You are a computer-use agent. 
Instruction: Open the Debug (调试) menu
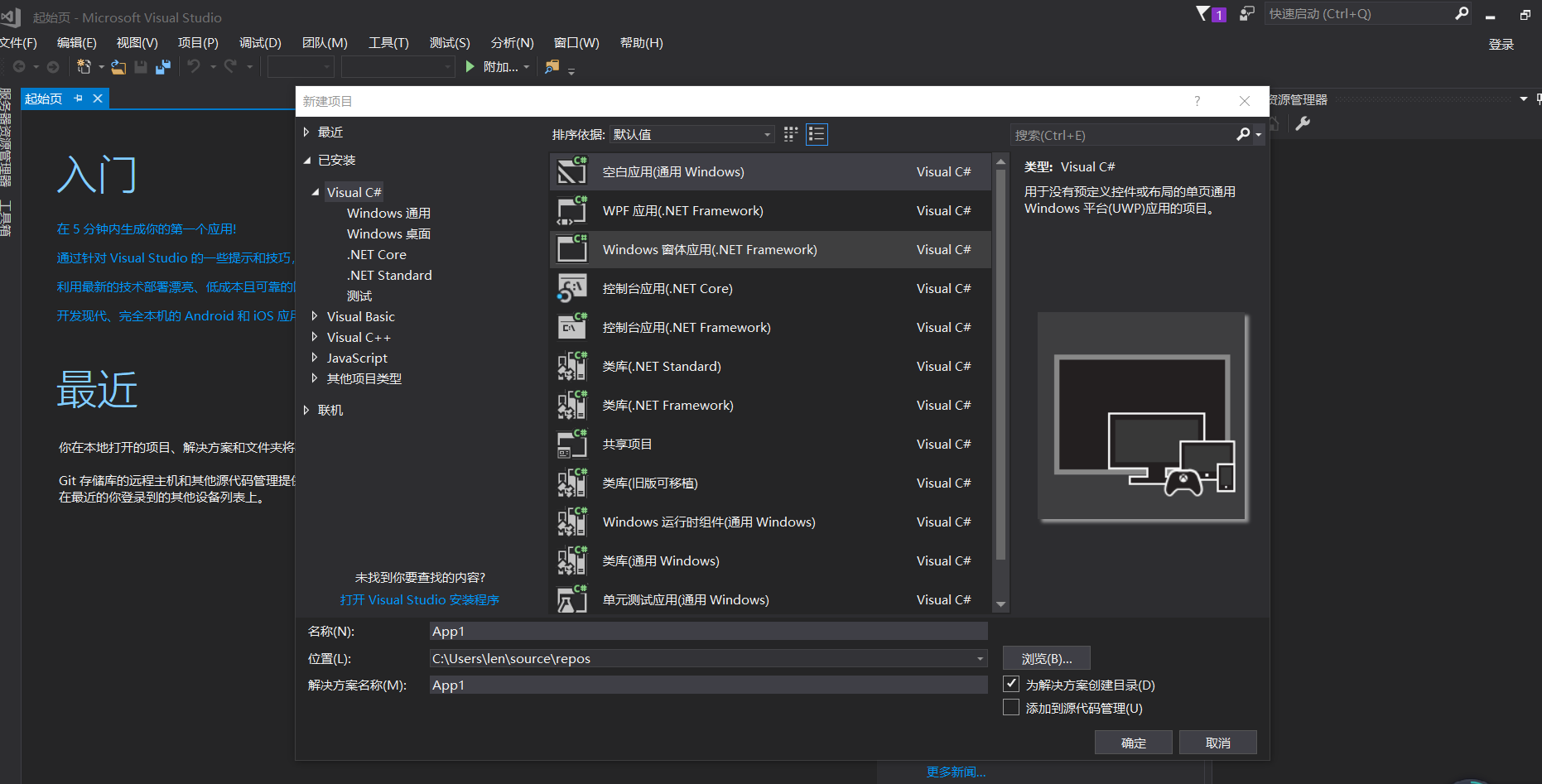pyautogui.click(x=260, y=42)
